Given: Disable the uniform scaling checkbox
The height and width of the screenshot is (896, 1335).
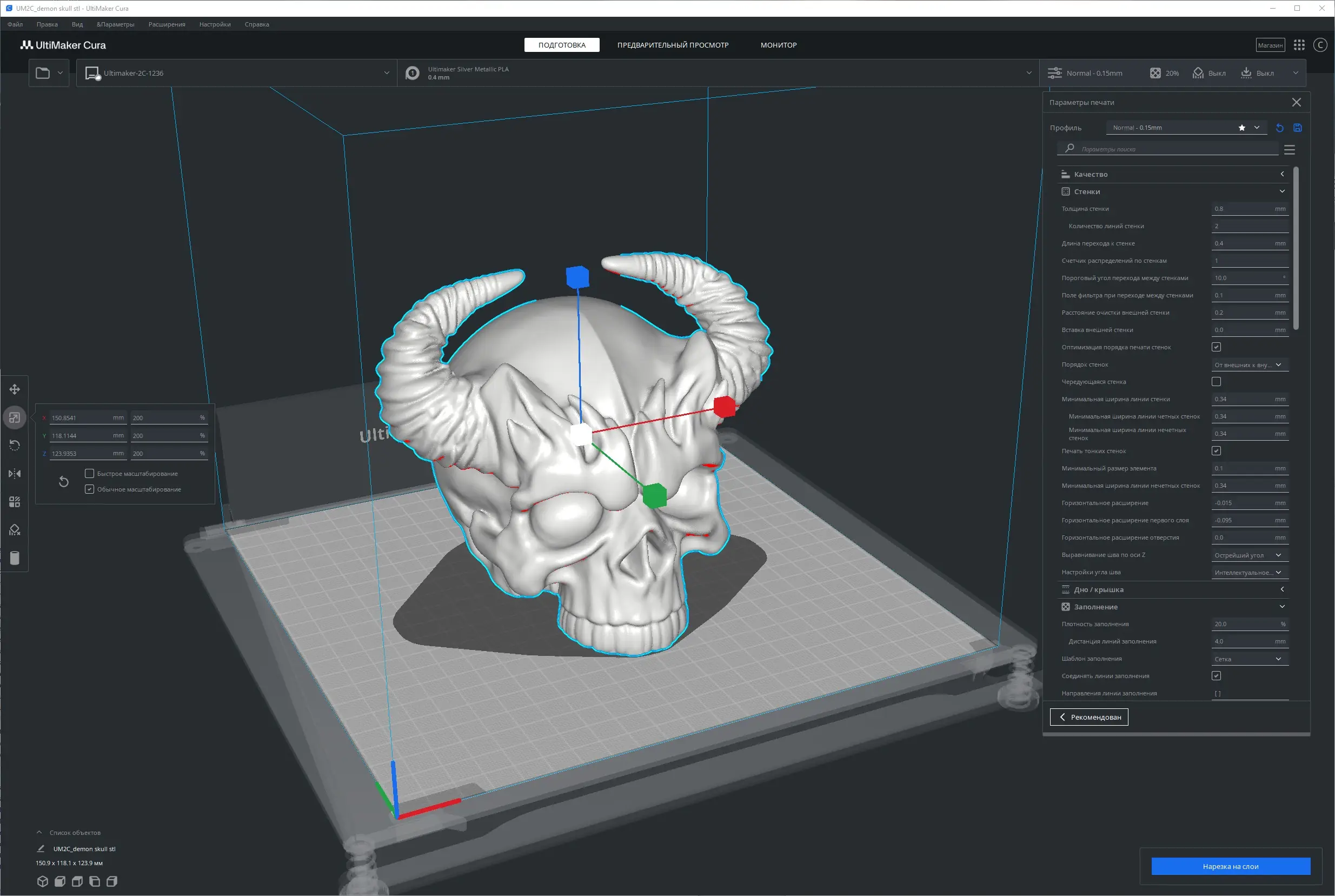Looking at the screenshot, I should coord(90,489).
